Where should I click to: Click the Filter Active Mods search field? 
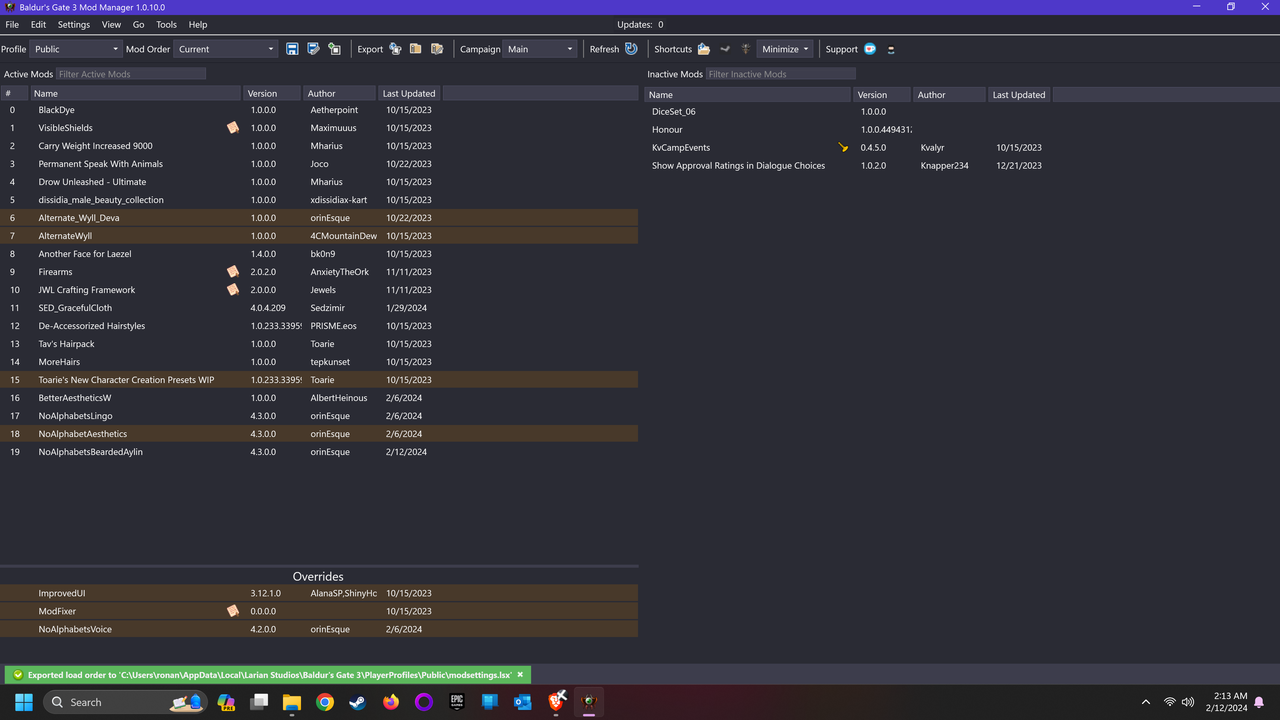point(131,73)
